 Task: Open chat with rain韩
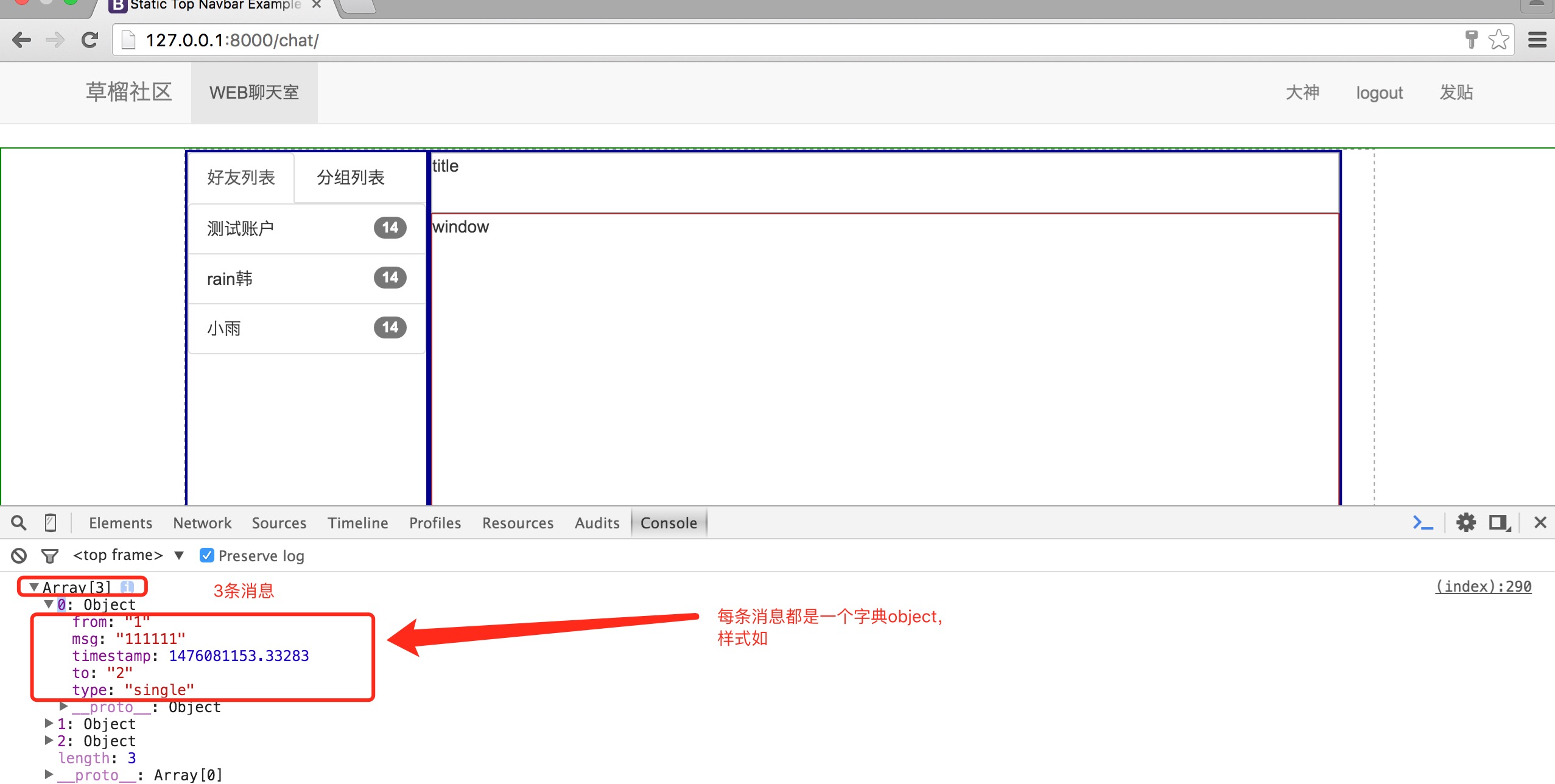(307, 278)
